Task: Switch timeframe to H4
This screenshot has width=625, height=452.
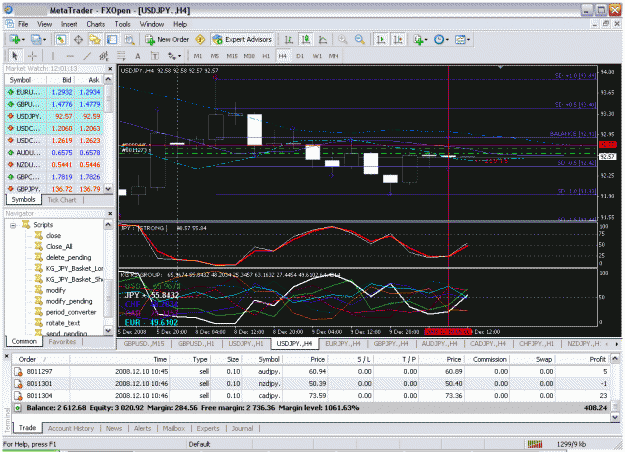Action: pyautogui.click(x=283, y=56)
